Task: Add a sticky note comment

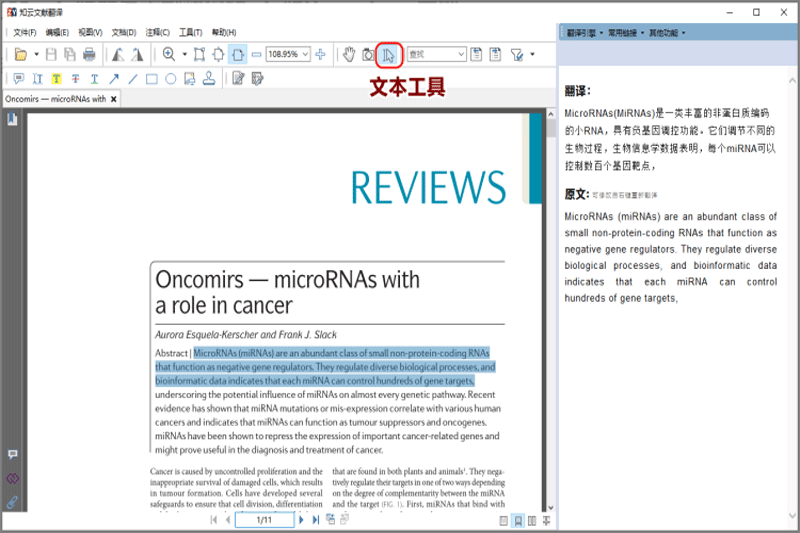Action: coord(19,79)
